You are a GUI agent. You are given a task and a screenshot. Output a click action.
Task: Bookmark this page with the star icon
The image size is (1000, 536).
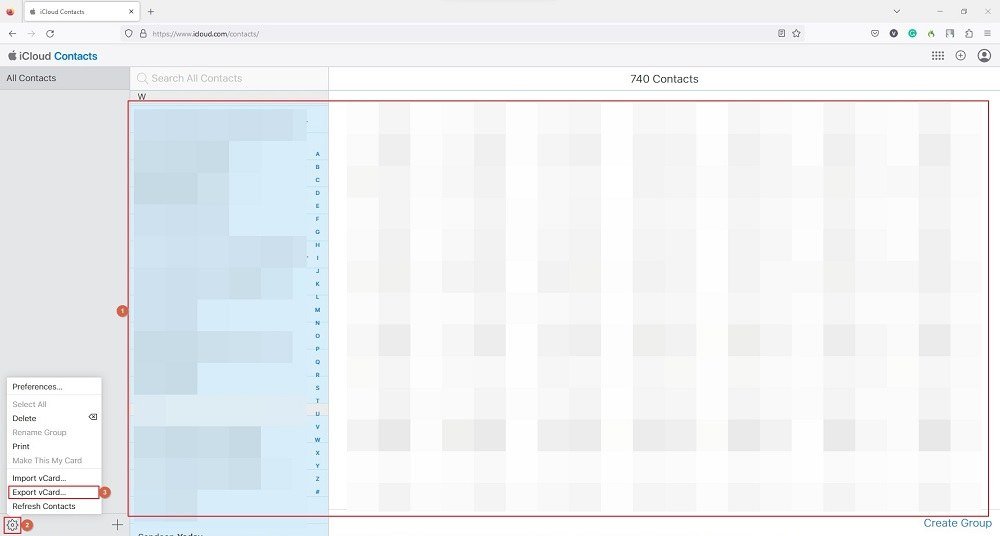[x=796, y=33]
